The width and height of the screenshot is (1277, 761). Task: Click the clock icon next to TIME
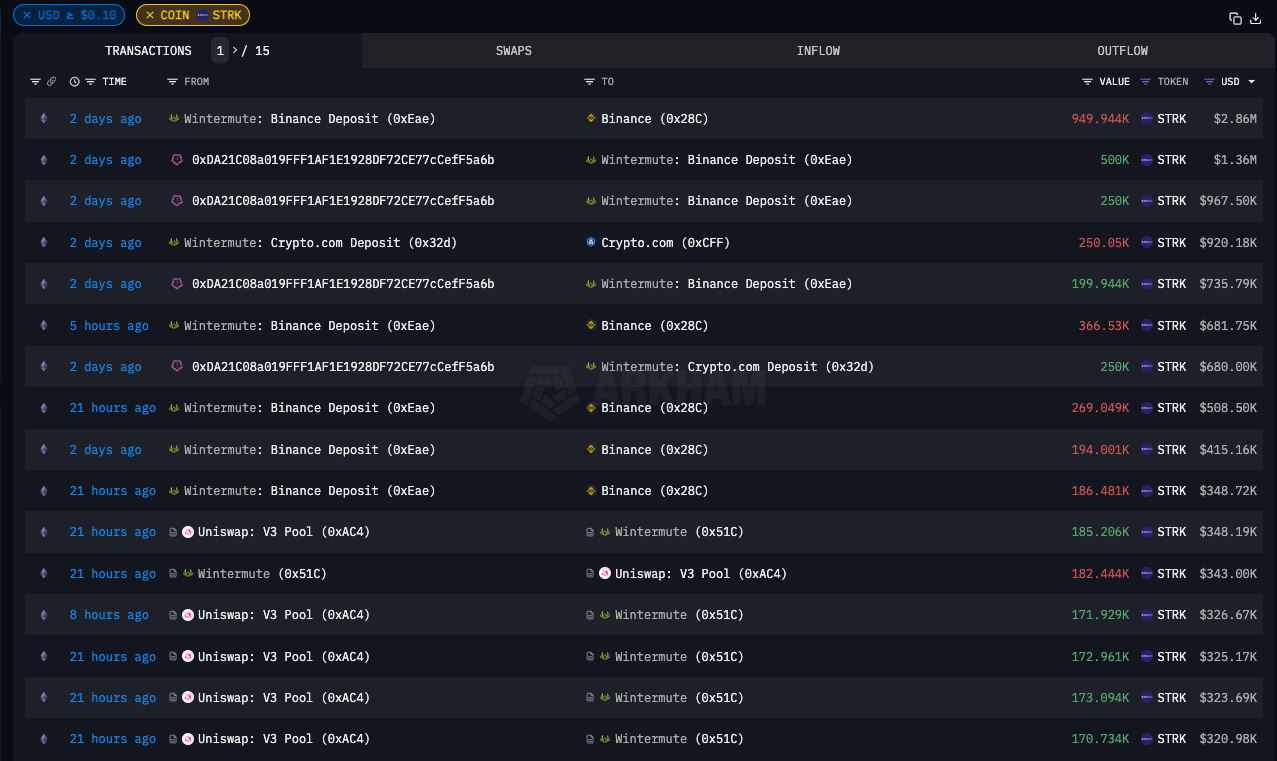pyautogui.click(x=74, y=82)
